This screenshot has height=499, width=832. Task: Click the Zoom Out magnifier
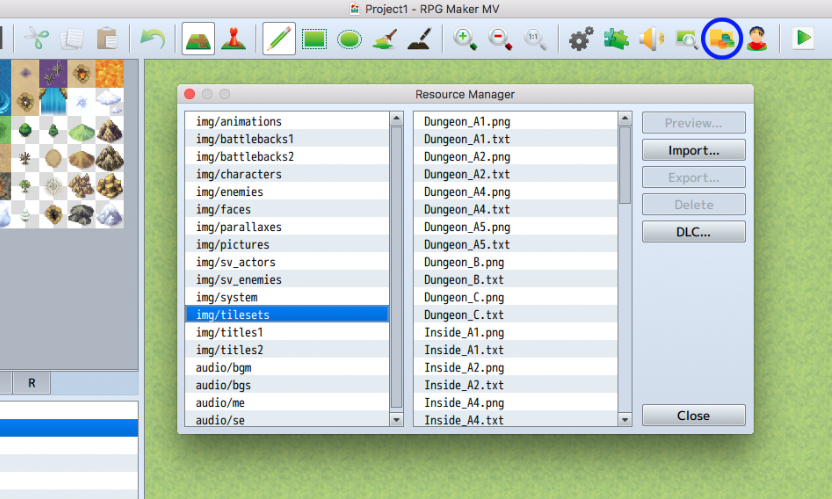point(500,39)
